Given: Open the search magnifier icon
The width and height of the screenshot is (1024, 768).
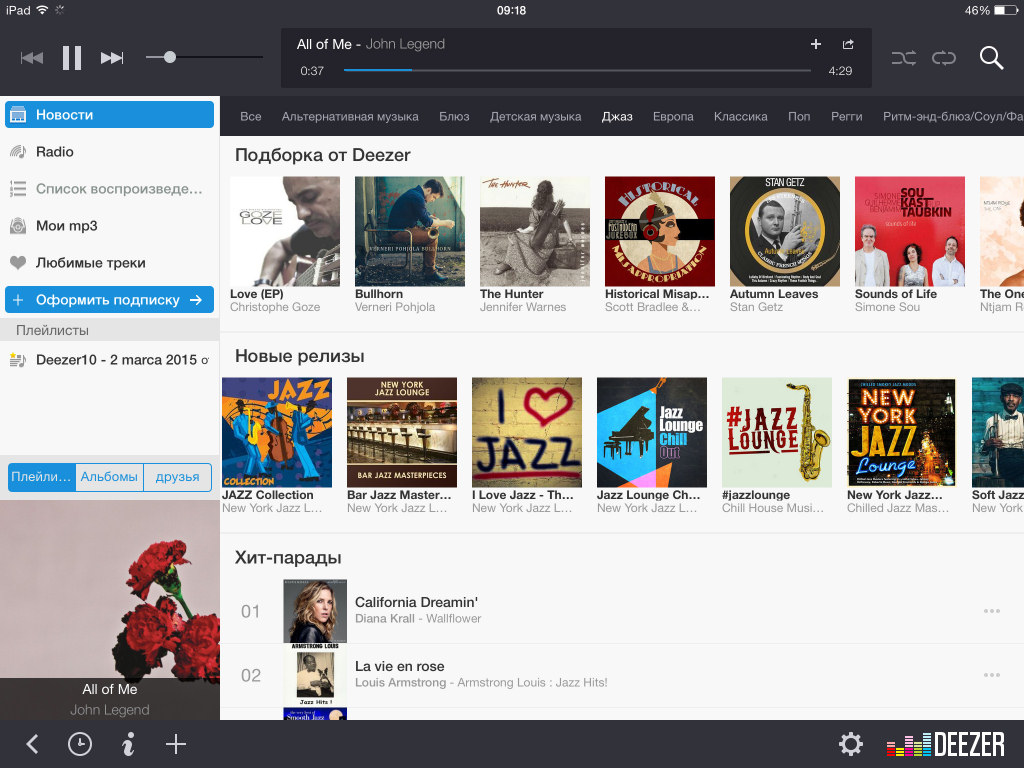Looking at the screenshot, I should click(991, 58).
